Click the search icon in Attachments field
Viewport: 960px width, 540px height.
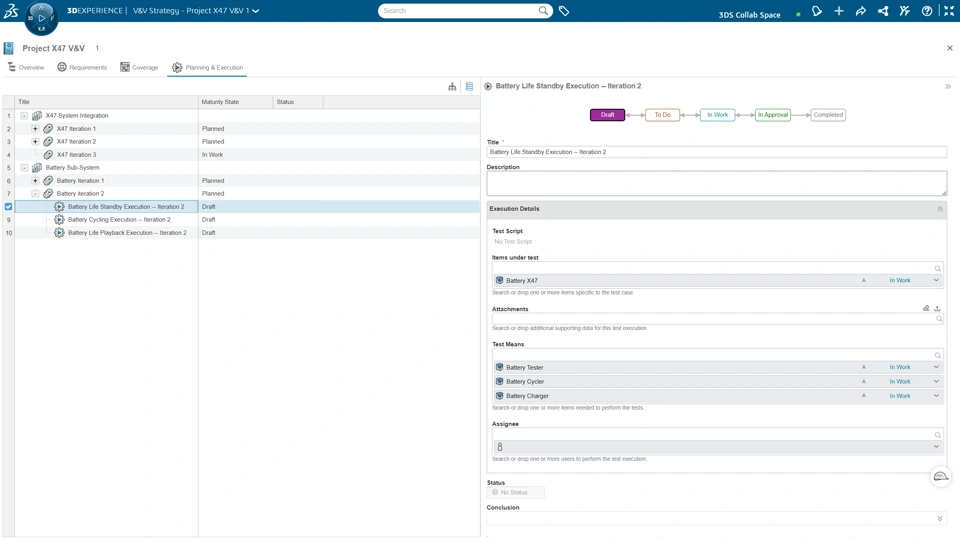[939, 318]
